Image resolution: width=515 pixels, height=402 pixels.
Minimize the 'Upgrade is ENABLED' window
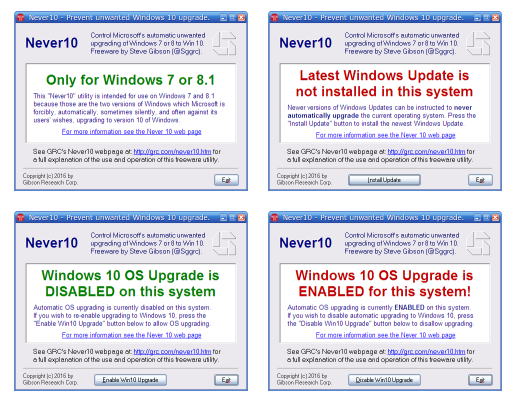(x=477, y=218)
